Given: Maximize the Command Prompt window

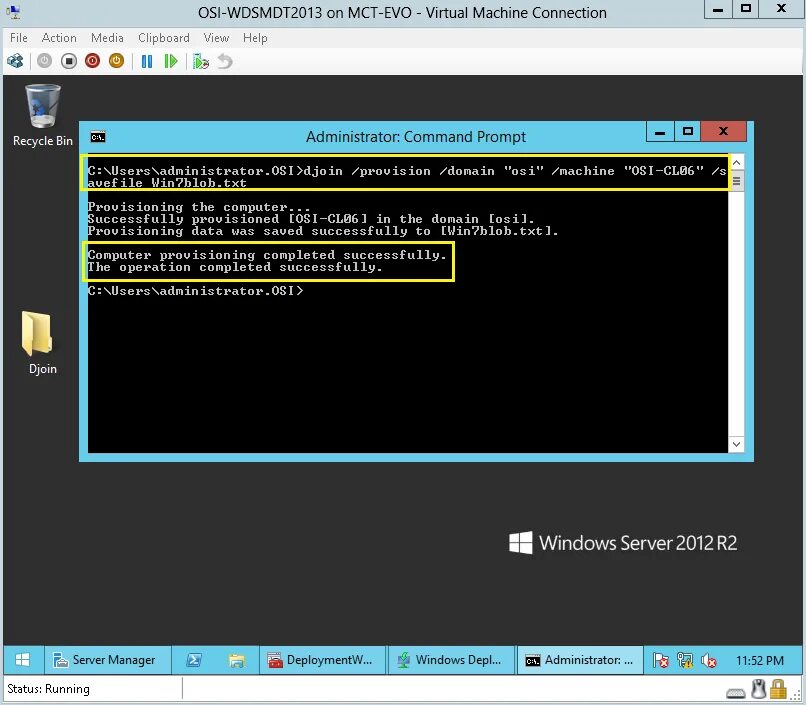Looking at the screenshot, I should [x=688, y=132].
